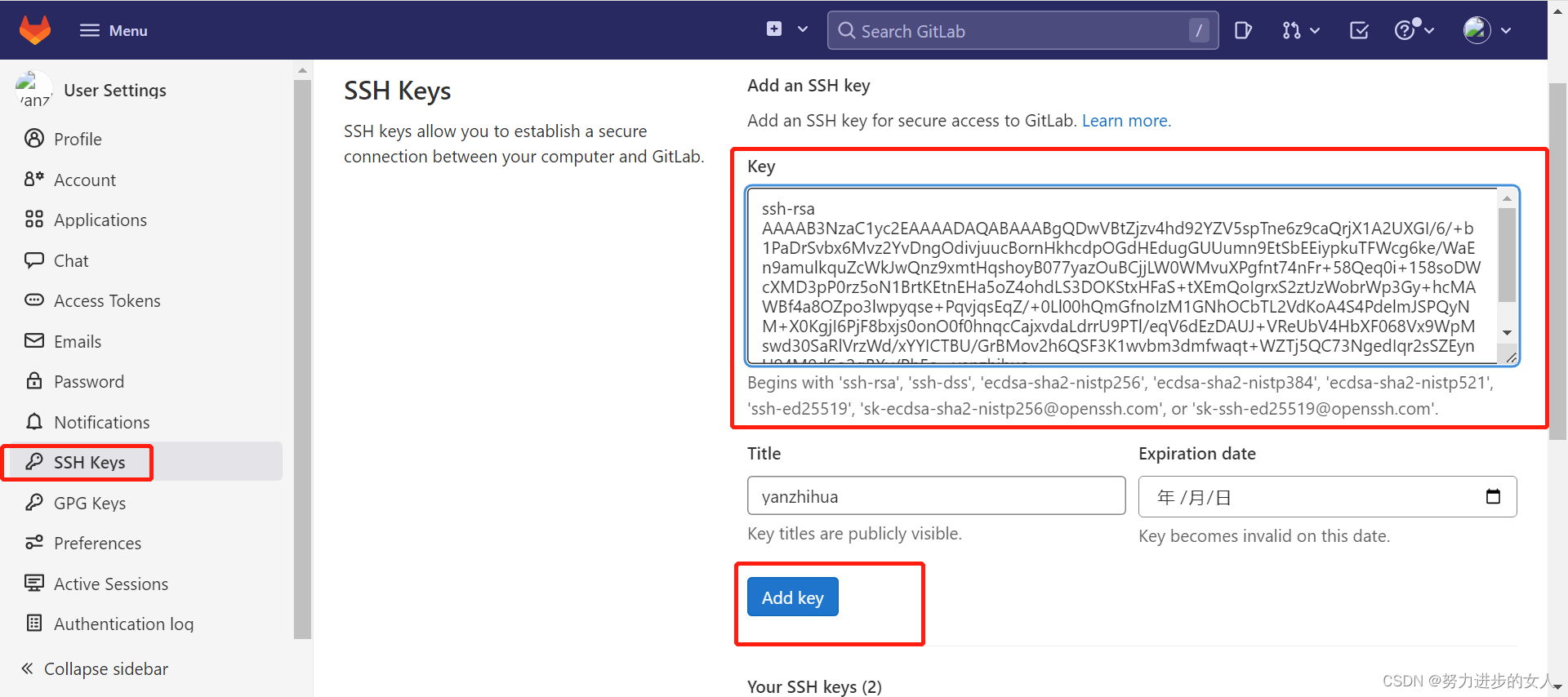Expand the merge requests dropdown chevron
The height and width of the screenshot is (697, 1568).
click(x=1315, y=30)
